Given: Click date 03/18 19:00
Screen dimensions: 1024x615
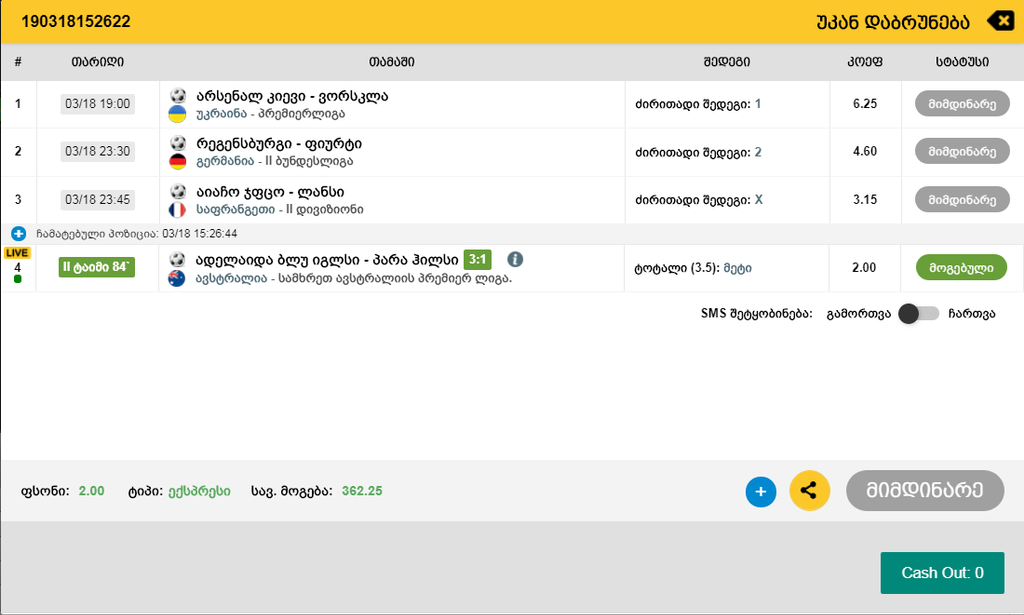Looking at the screenshot, I should pyautogui.click(x=97, y=104).
